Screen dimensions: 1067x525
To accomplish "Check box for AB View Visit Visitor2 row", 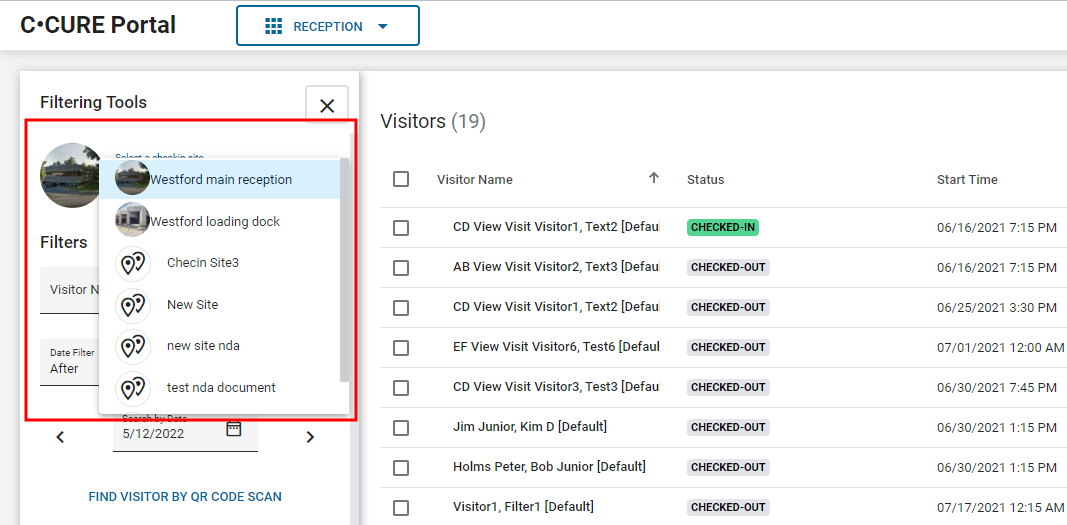I will (x=401, y=268).
